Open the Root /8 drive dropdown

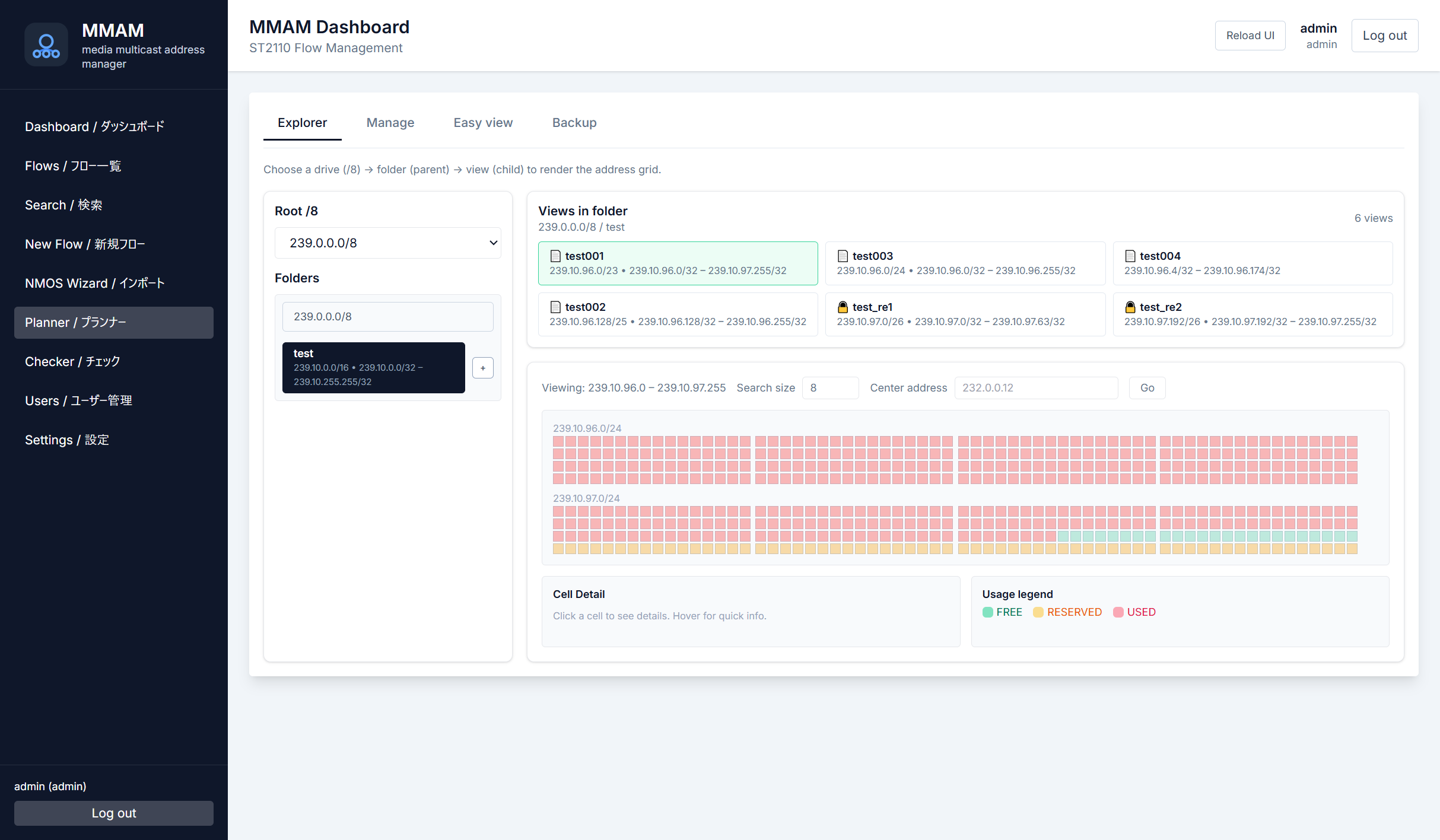coord(387,243)
